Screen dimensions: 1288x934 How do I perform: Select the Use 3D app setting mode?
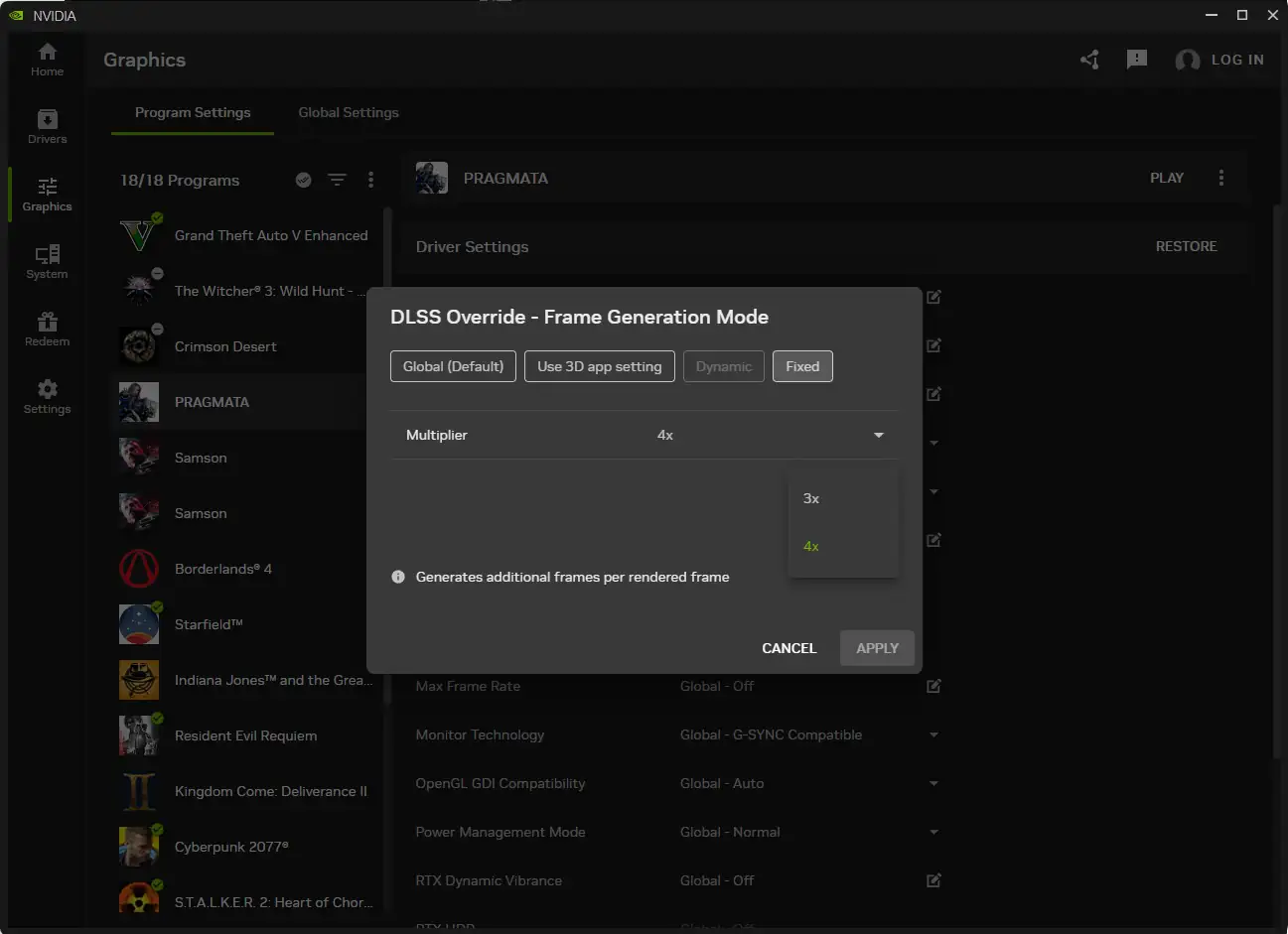coord(600,366)
